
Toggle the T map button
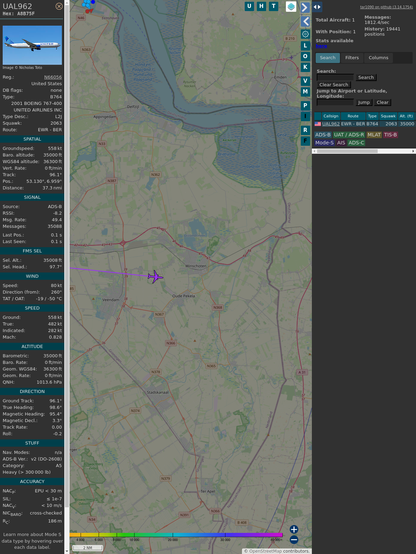pos(274,6)
